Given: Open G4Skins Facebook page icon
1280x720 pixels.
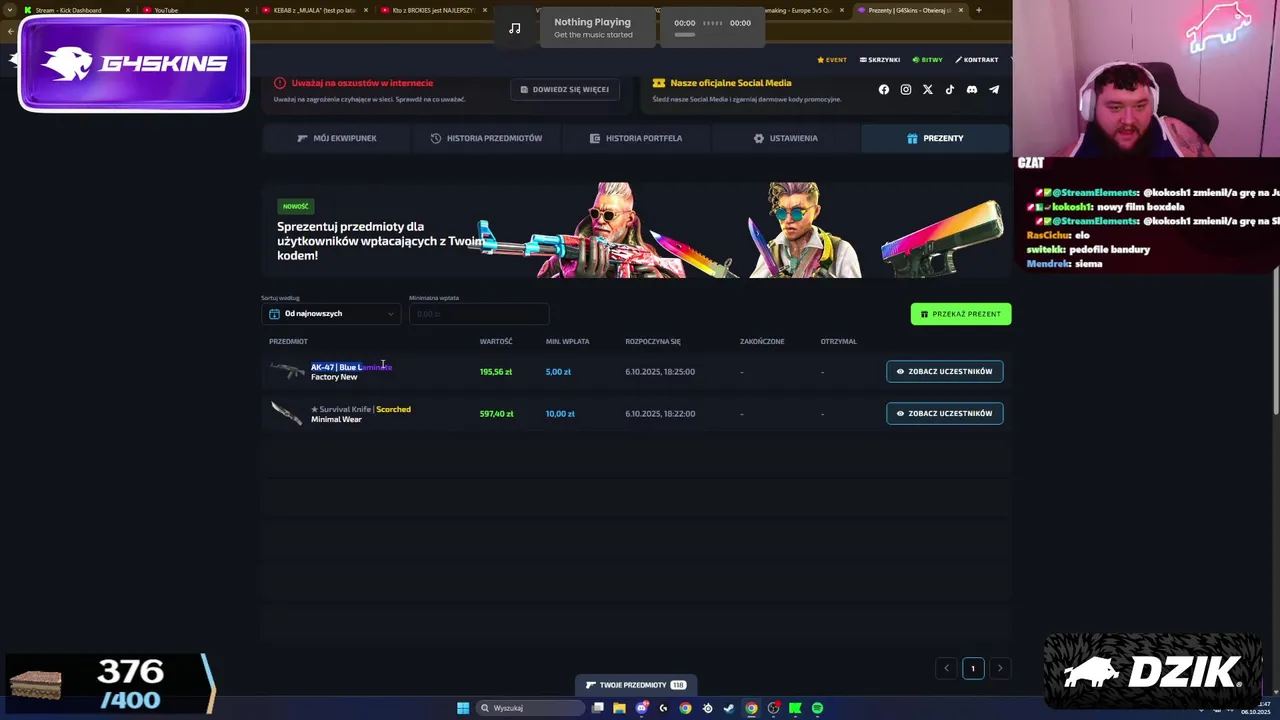Looking at the screenshot, I should click(x=884, y=90).
